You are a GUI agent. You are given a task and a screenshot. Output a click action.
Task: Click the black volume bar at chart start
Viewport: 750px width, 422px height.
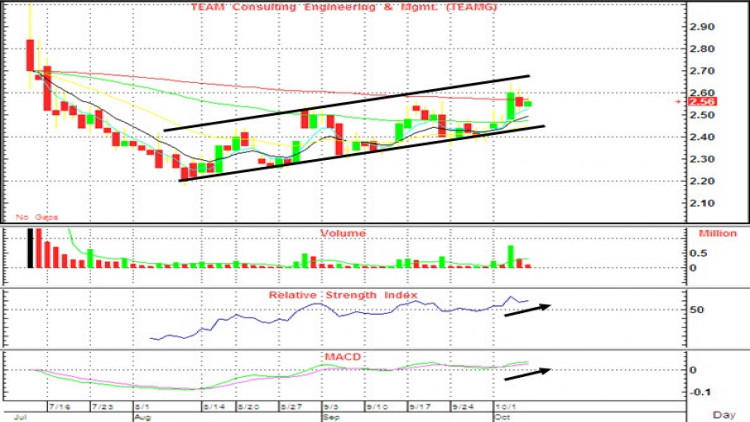(x=30, y=248)
